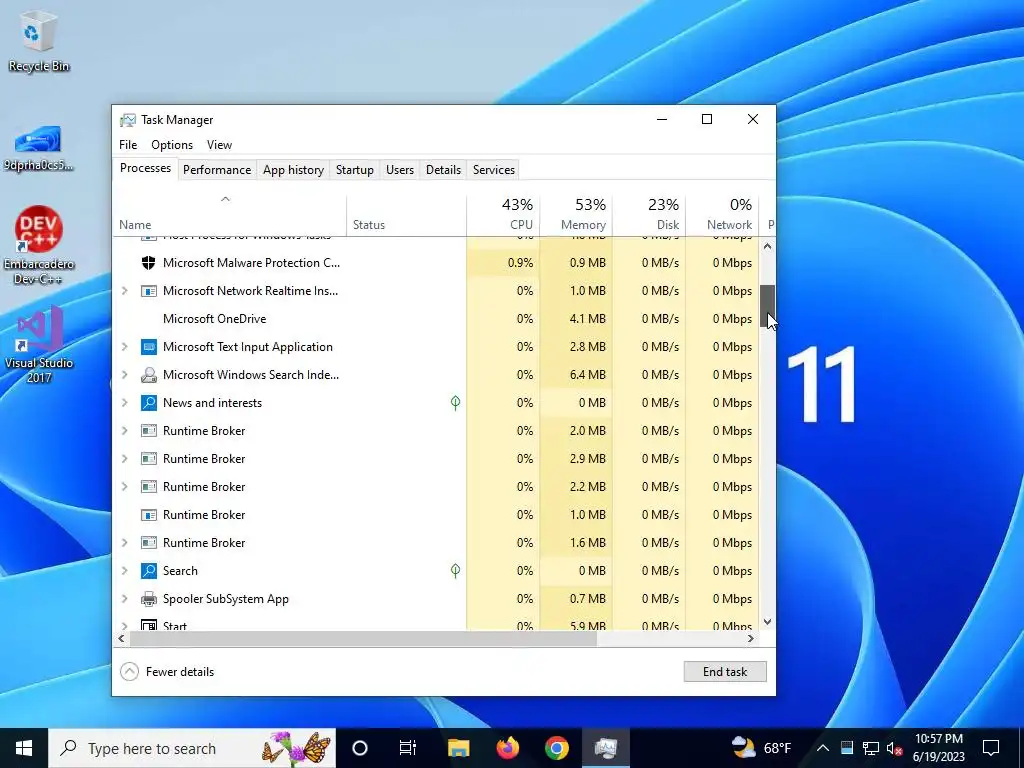Viewport: 1024px width, 768px height.
Task: Click the vertical scrollbar down arrow
Action: coord(767,622)
